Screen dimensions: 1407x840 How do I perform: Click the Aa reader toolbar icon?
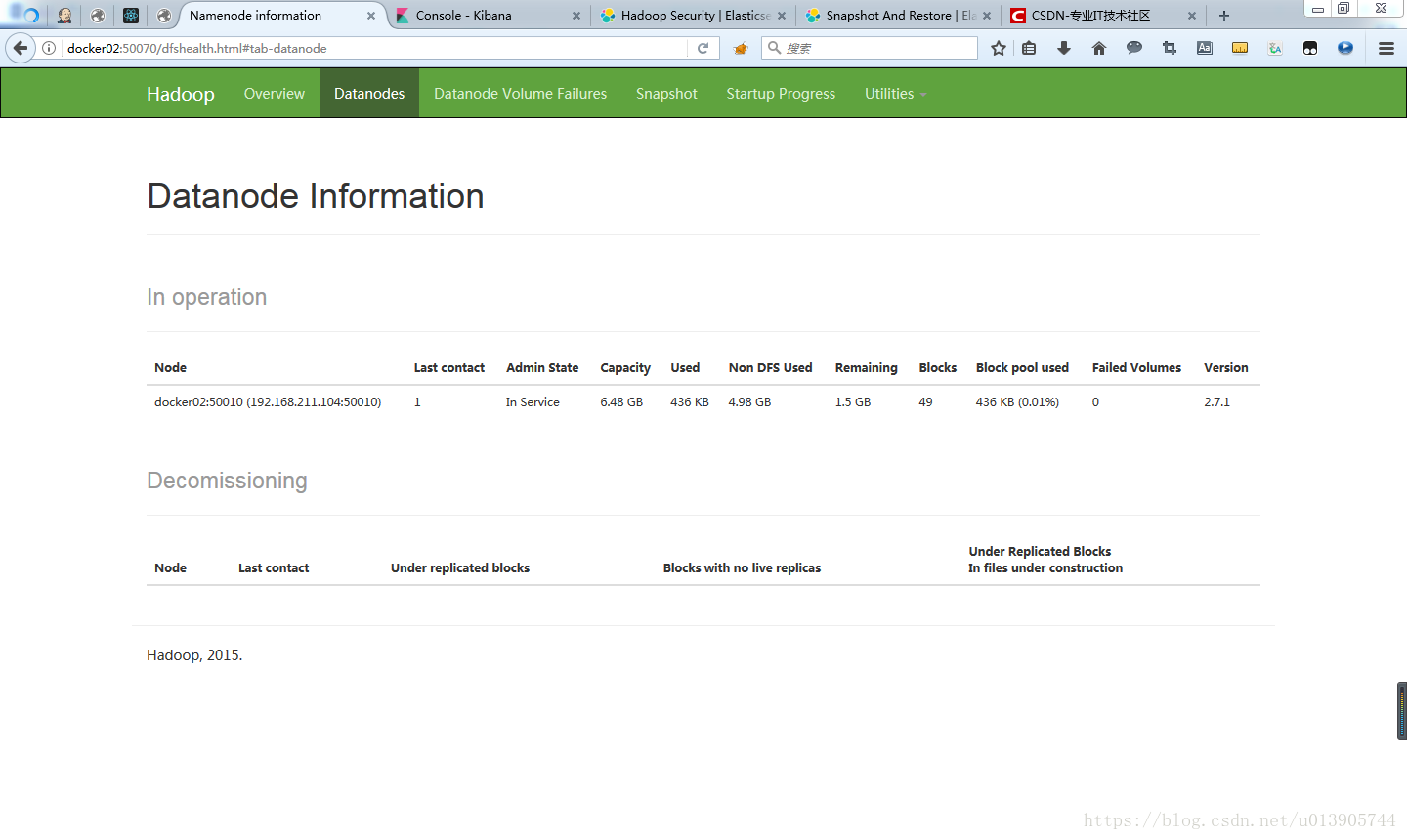point(1205,48)
